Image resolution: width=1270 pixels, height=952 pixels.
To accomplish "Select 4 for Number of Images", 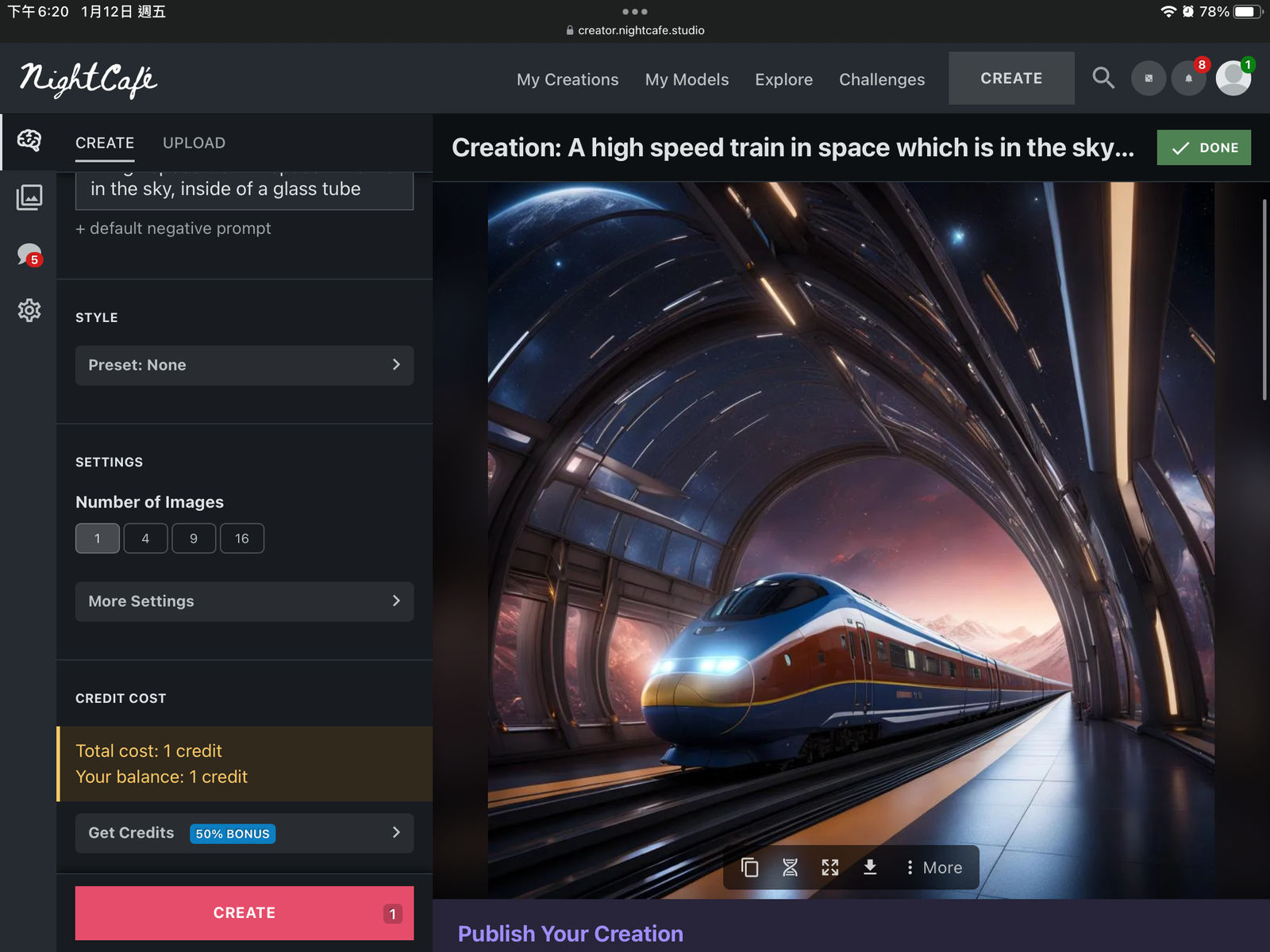I will [145, 539].
